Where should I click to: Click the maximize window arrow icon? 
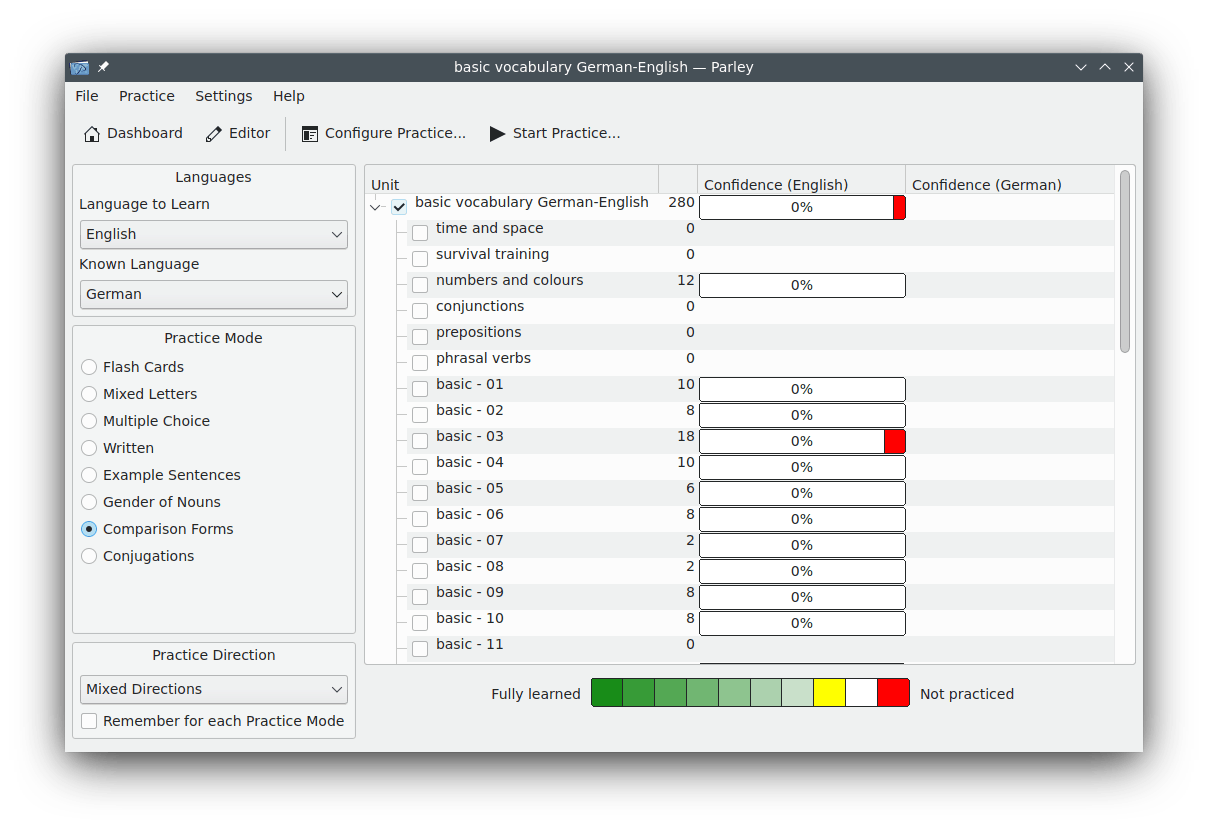click(1105, 67)
